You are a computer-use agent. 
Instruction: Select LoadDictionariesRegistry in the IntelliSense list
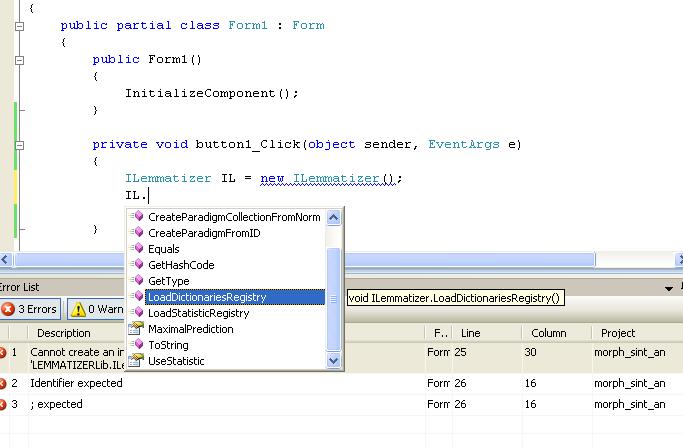[206, 297]
